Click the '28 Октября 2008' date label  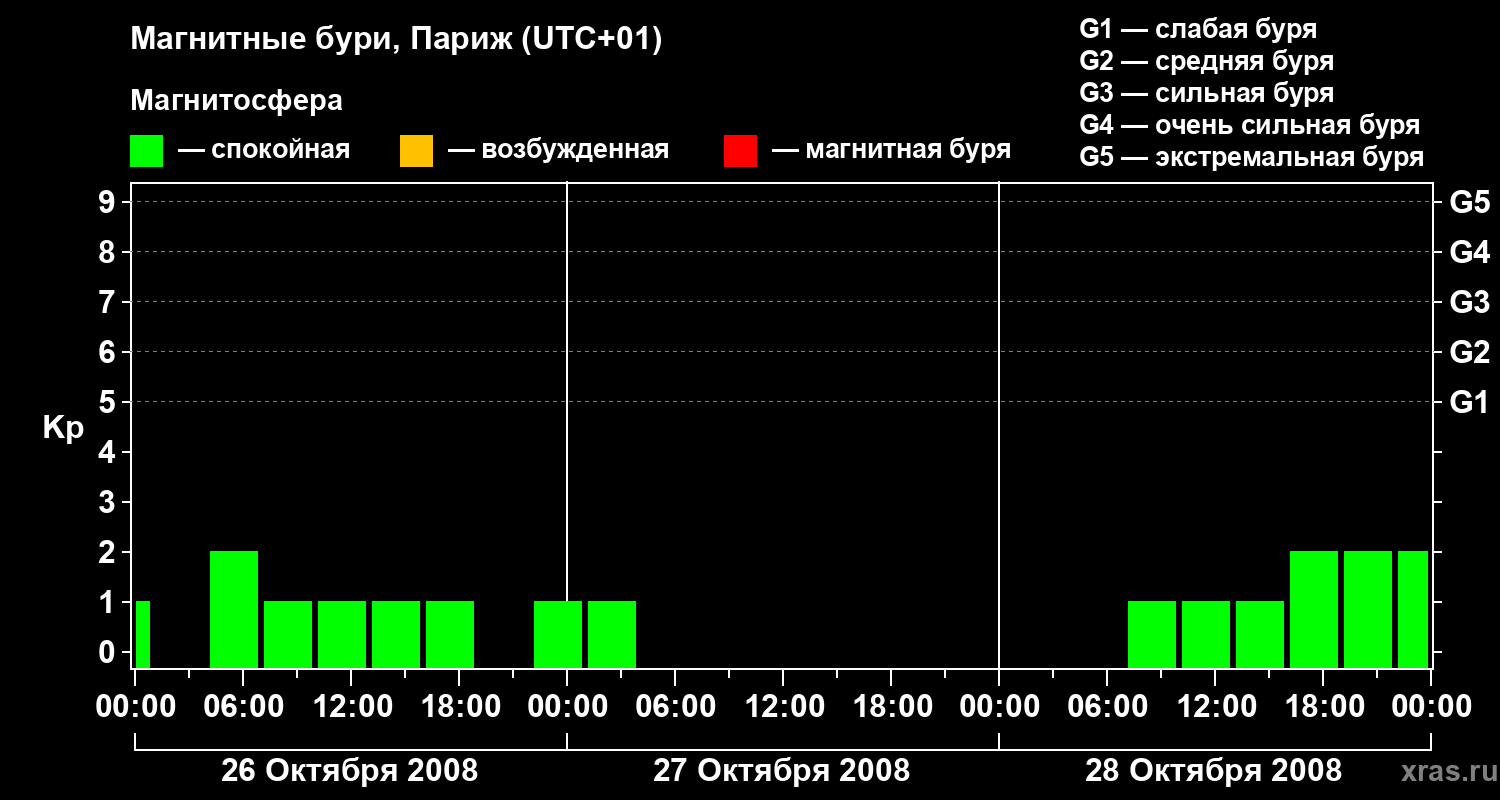coord(1213,770)
